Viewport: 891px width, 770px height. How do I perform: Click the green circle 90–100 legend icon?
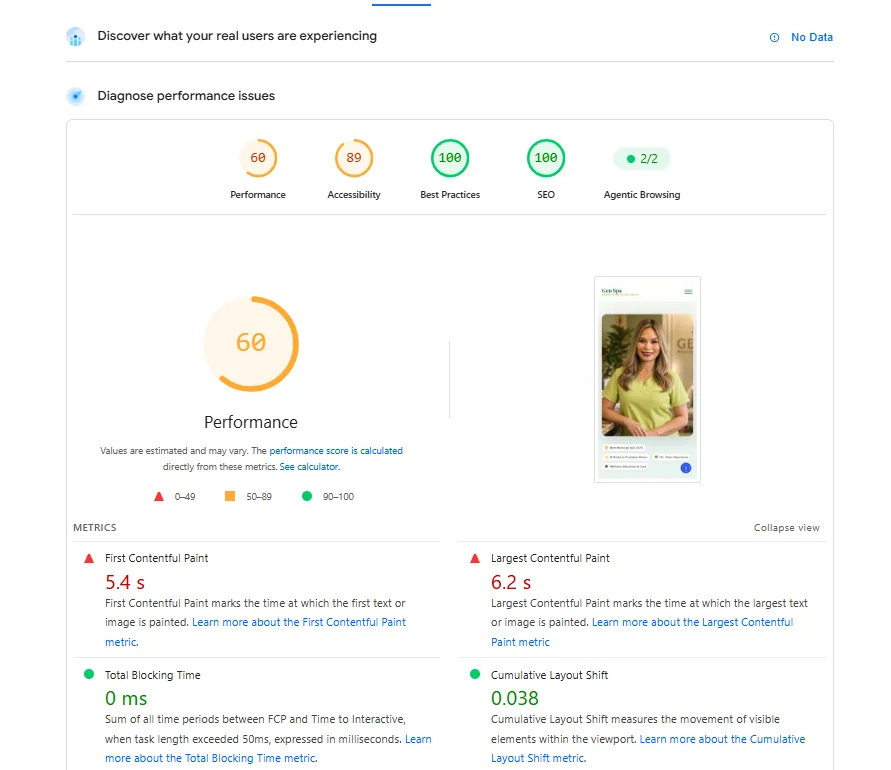[x=307, y=496]
